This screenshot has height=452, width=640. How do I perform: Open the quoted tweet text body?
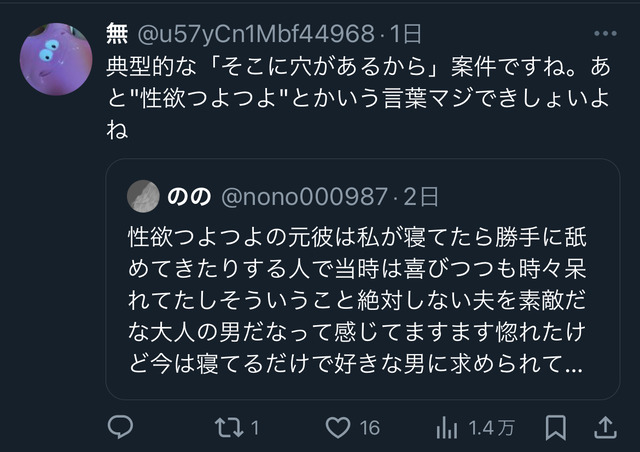[x=357, y=300]
